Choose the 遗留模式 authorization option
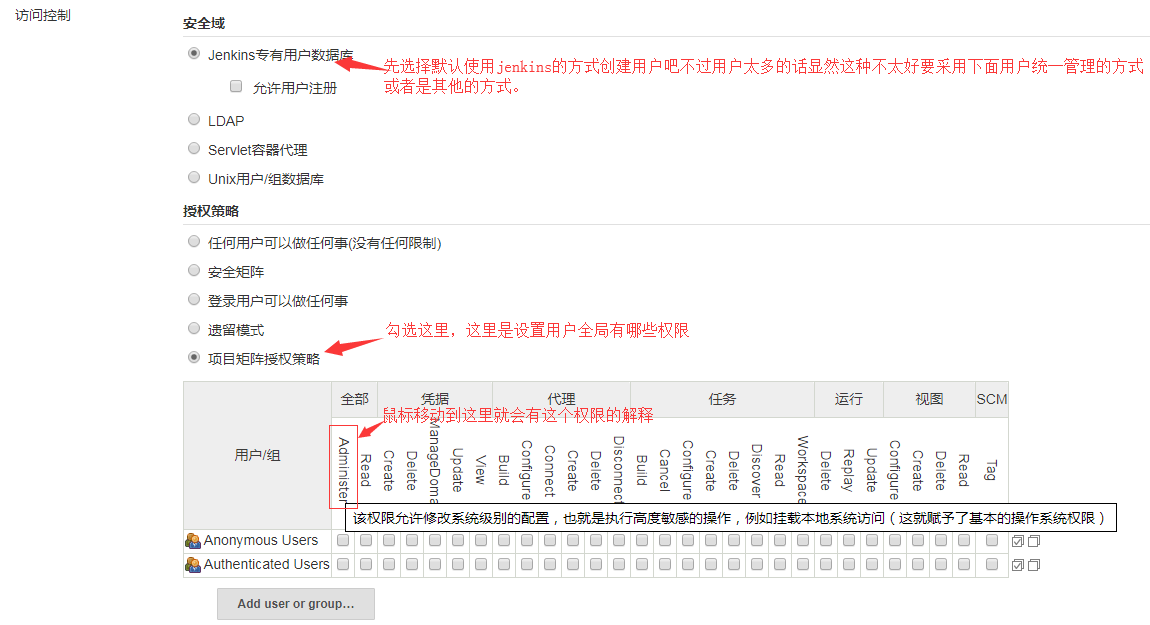The width and height of the screenshot is (1150, 625). pos(194,328)
